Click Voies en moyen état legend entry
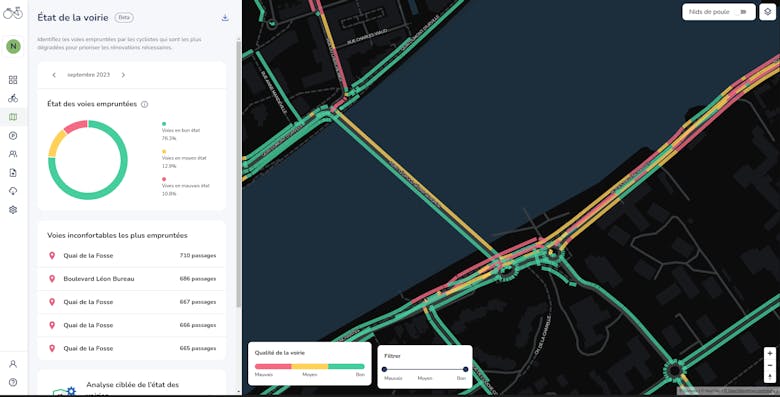This screenshot has width=780, height=397. point(184,159)
